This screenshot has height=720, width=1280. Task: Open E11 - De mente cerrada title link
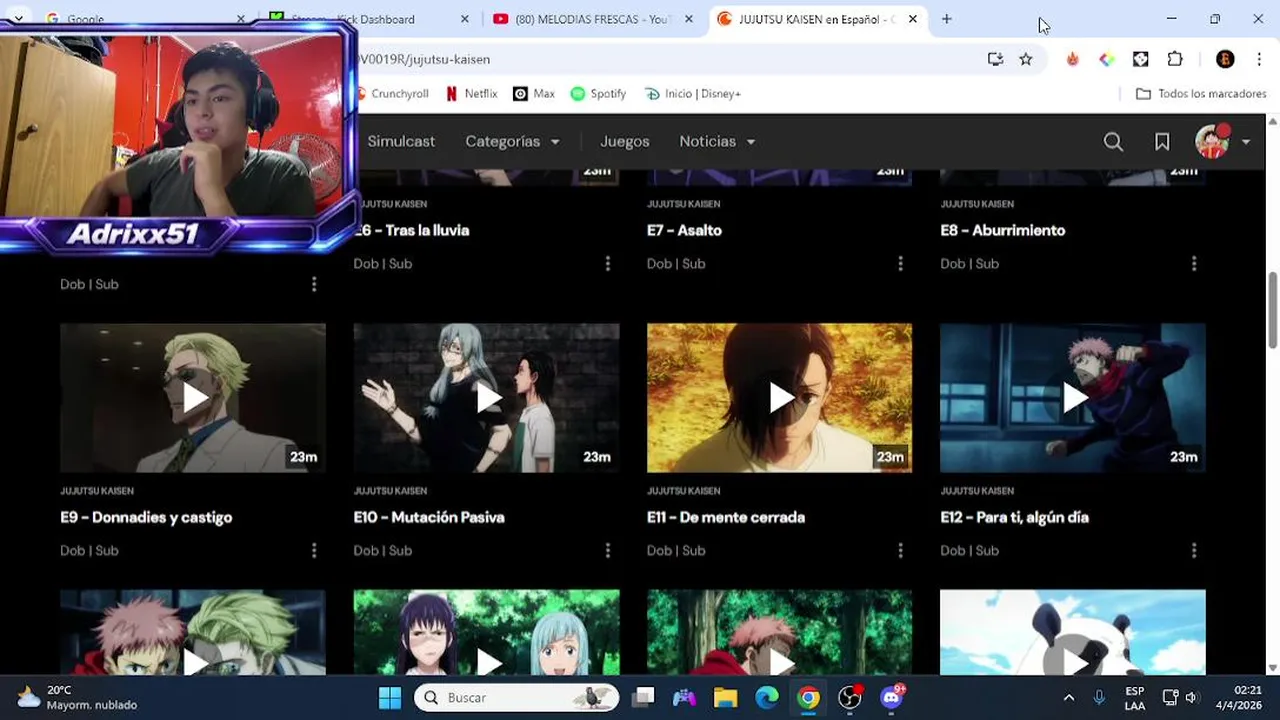point(726,517)
